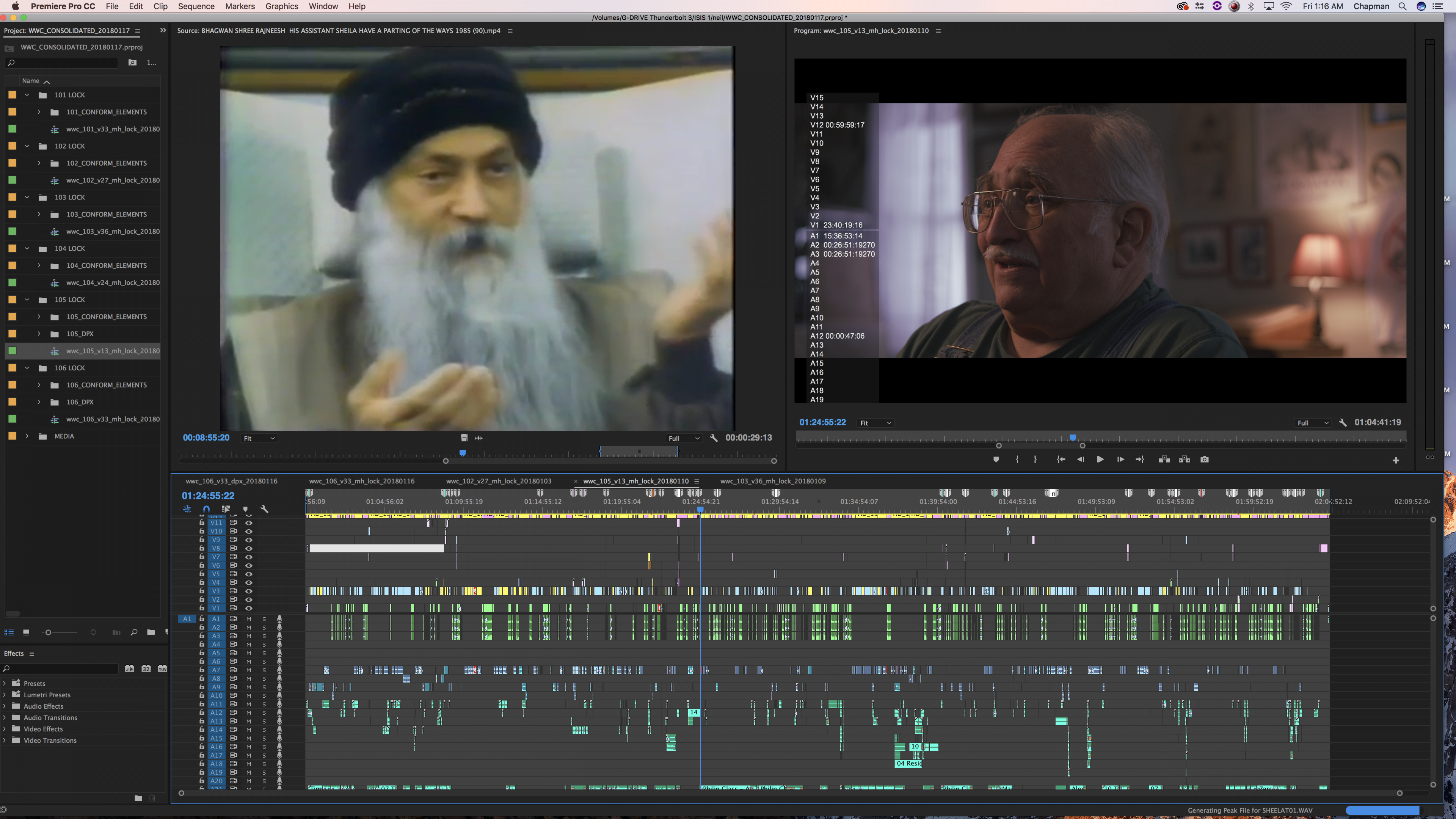Image resolution: width=1456 pixels, height=819 pixels.
Task: Click the Lift button in Program monitor
Action: pos(1164,460)
